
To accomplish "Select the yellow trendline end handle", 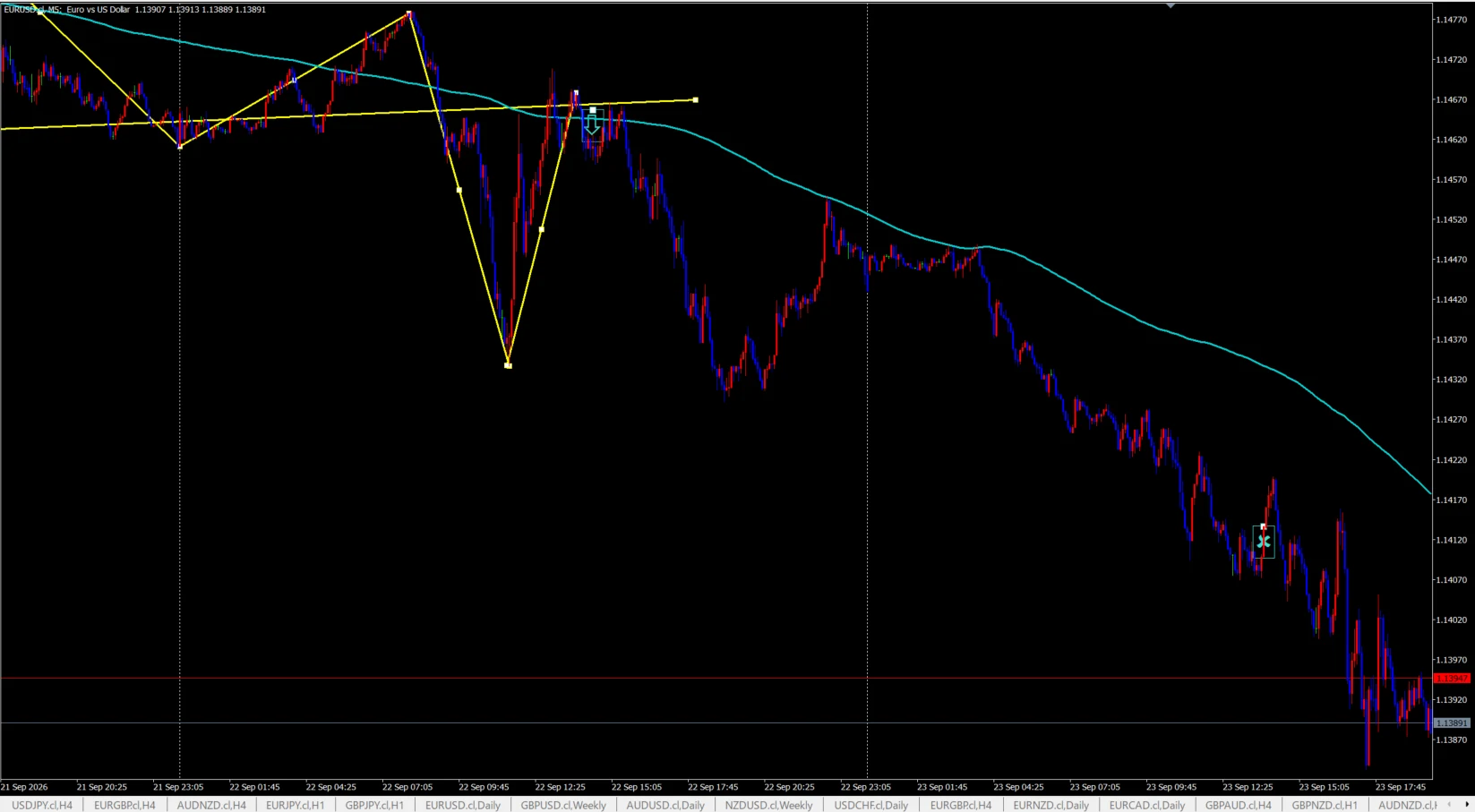I will pos(696,99).
